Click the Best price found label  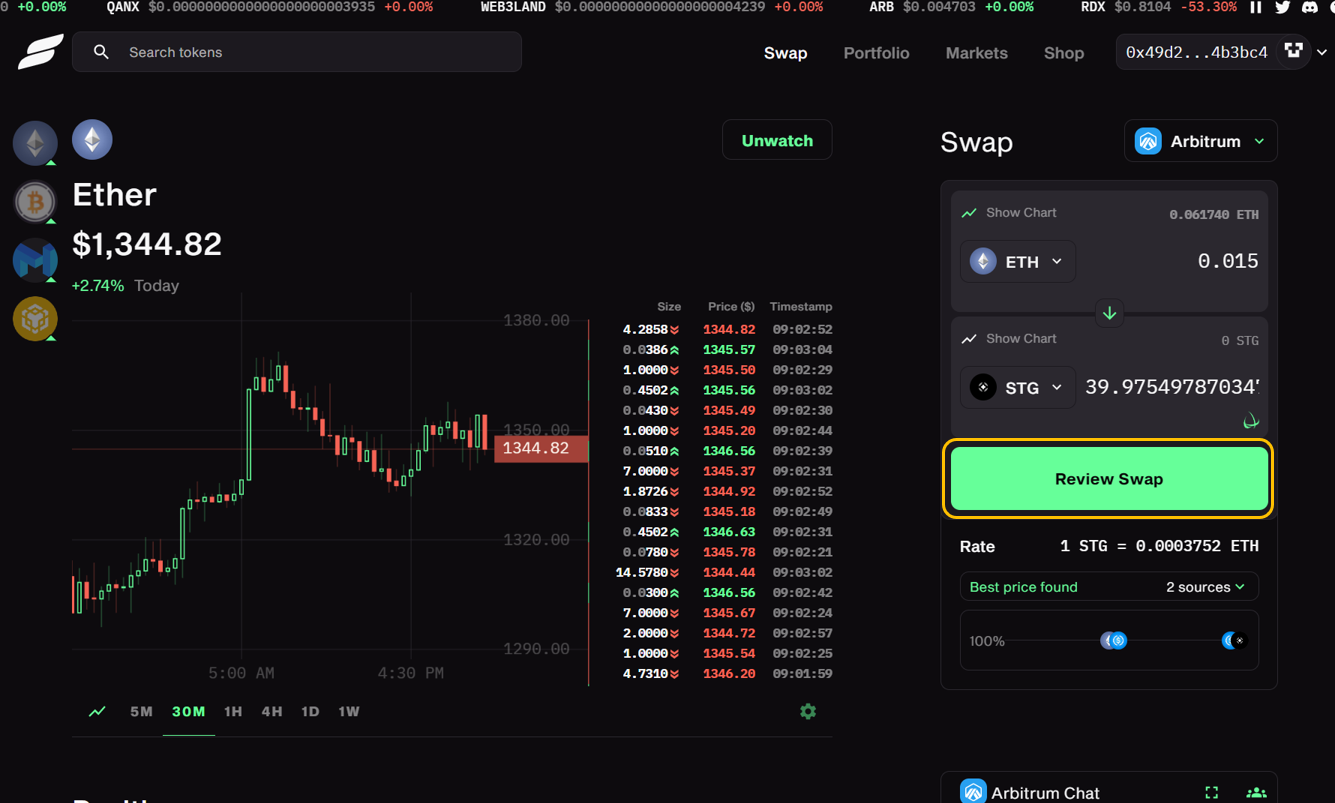coord(1023,587)
